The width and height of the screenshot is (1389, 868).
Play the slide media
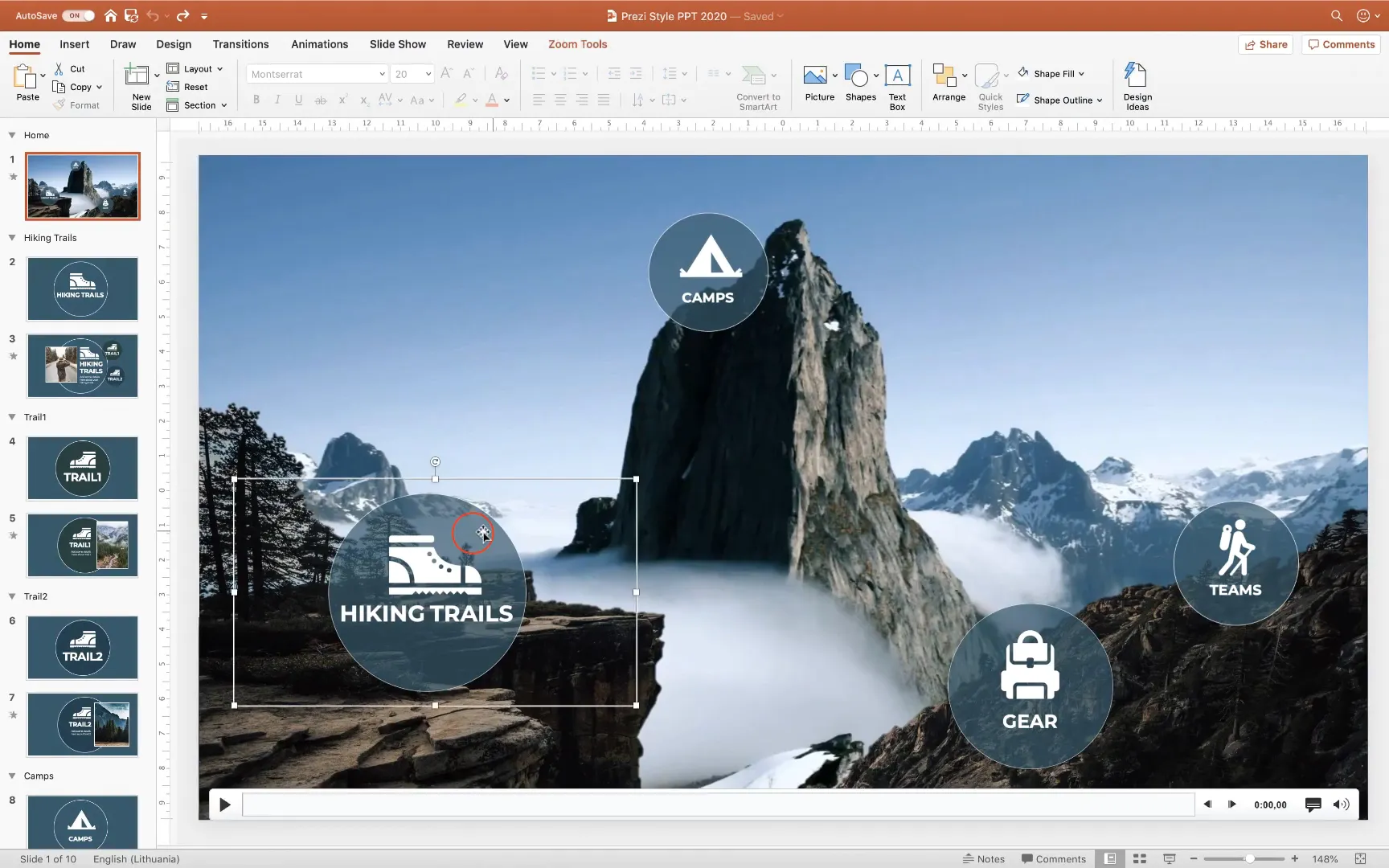[225, 805]
